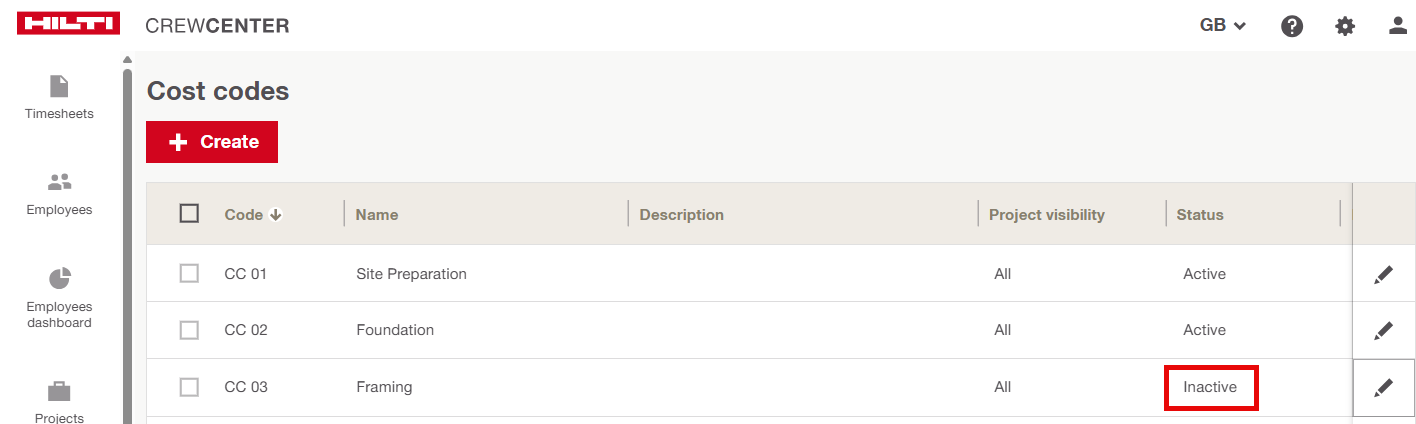Expand the GB country dropdown

1222,26
